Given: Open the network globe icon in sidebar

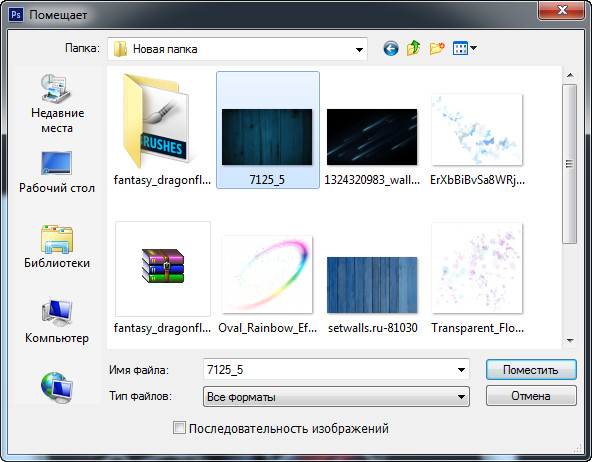Looking at the screenshot, I should [x=57, y=387].
